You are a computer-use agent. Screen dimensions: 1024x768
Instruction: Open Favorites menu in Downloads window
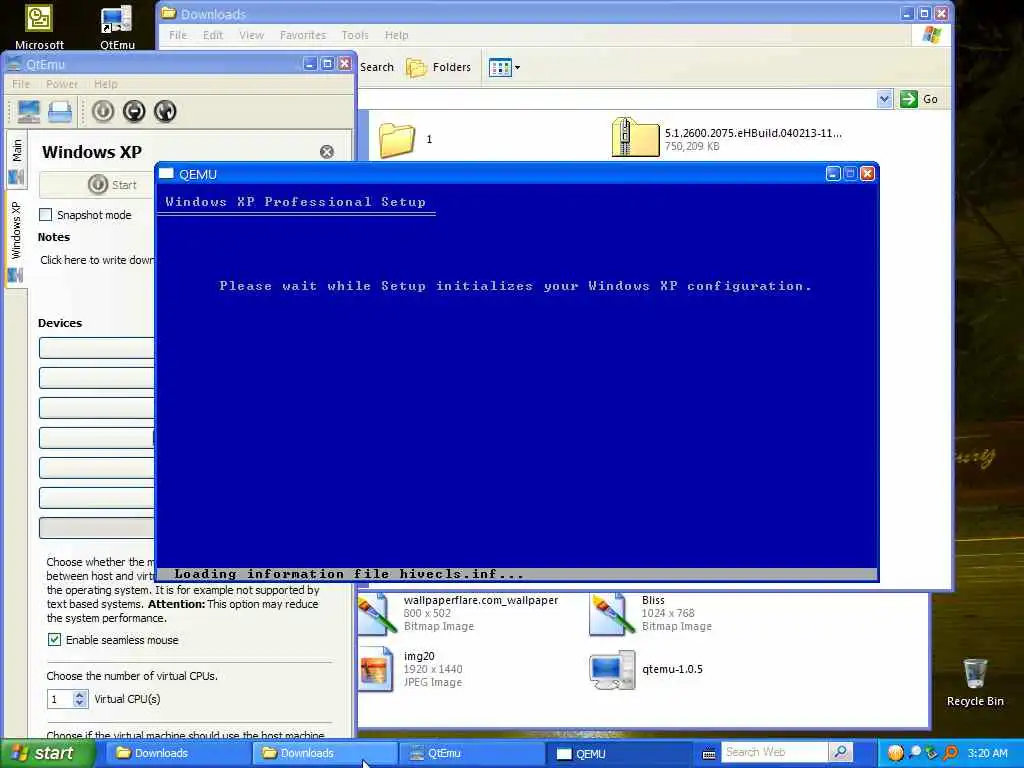(x=302, y=35)
